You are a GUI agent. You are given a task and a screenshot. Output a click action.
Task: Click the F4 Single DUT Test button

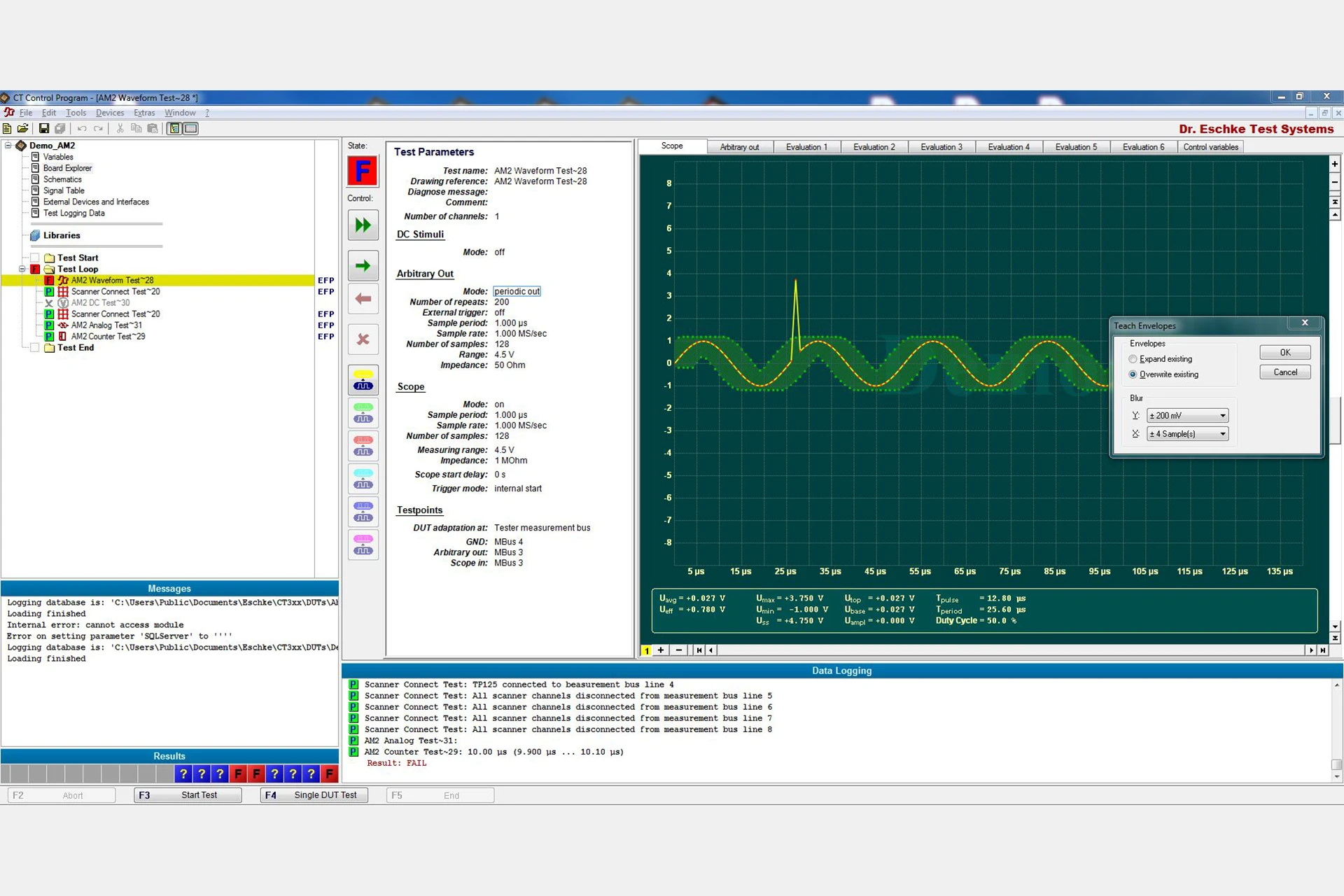coord(314,795)
